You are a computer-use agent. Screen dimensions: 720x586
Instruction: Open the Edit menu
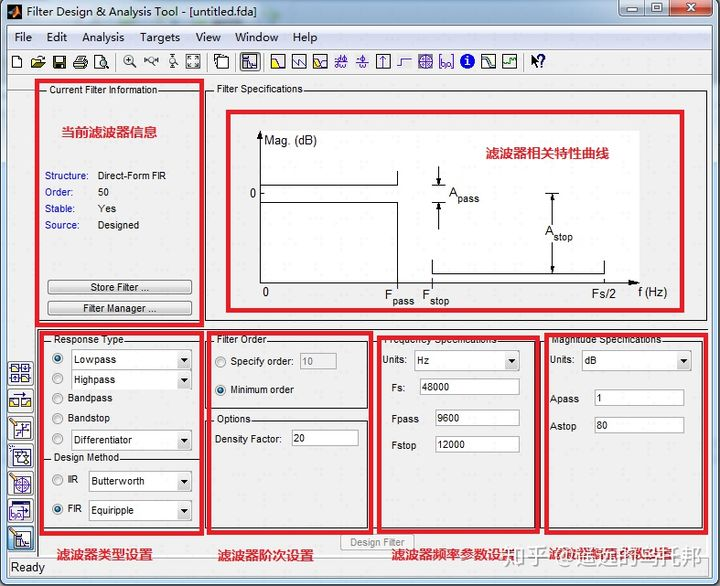tap(56, 37)
